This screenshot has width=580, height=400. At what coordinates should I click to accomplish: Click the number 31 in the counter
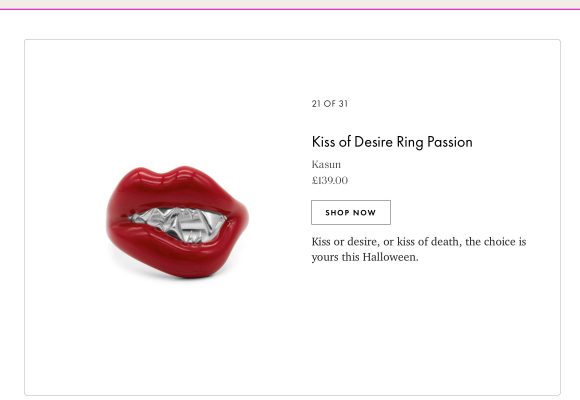[343, 104]
